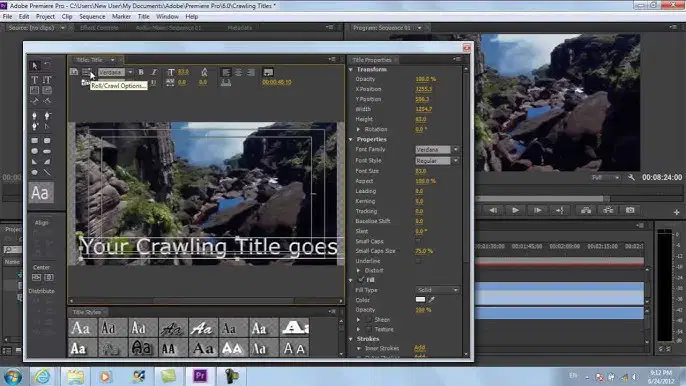The width and height of the screenshot is (686, 386).
Task: Select the Vertical Type tool
Action: pos(47,80)
